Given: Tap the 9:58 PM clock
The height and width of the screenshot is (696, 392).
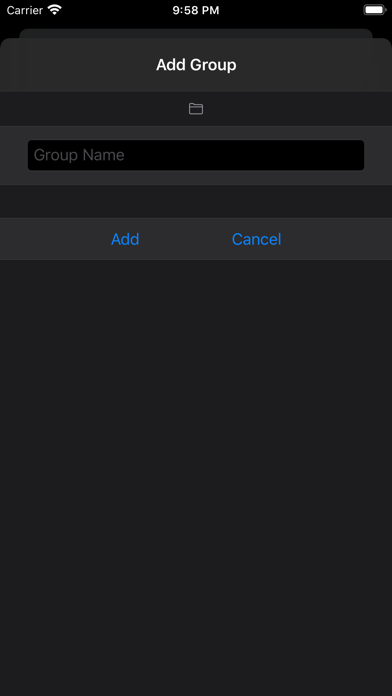Looking at the screenshot, I should 196,10.
